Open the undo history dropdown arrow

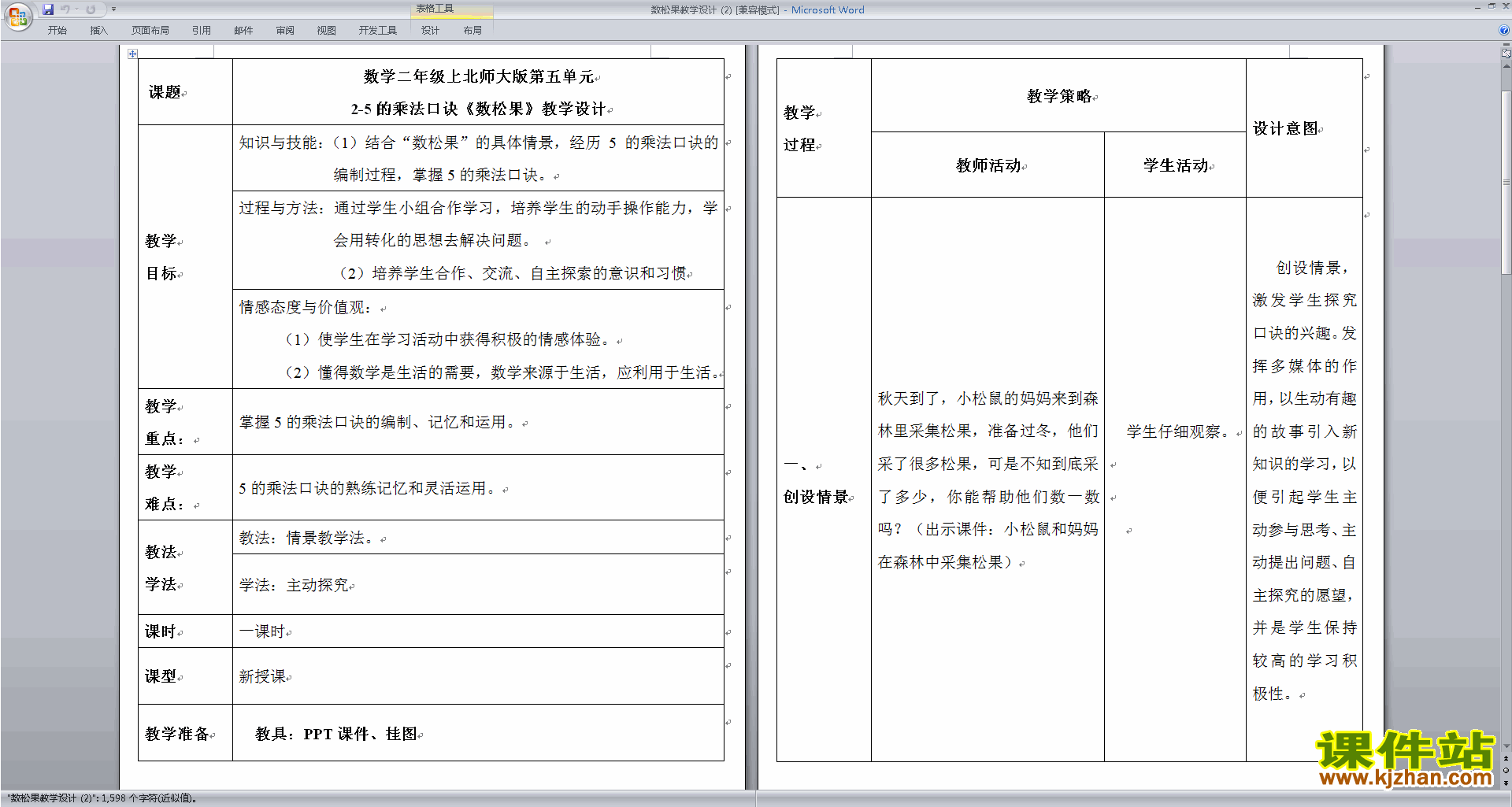point(76,9)
